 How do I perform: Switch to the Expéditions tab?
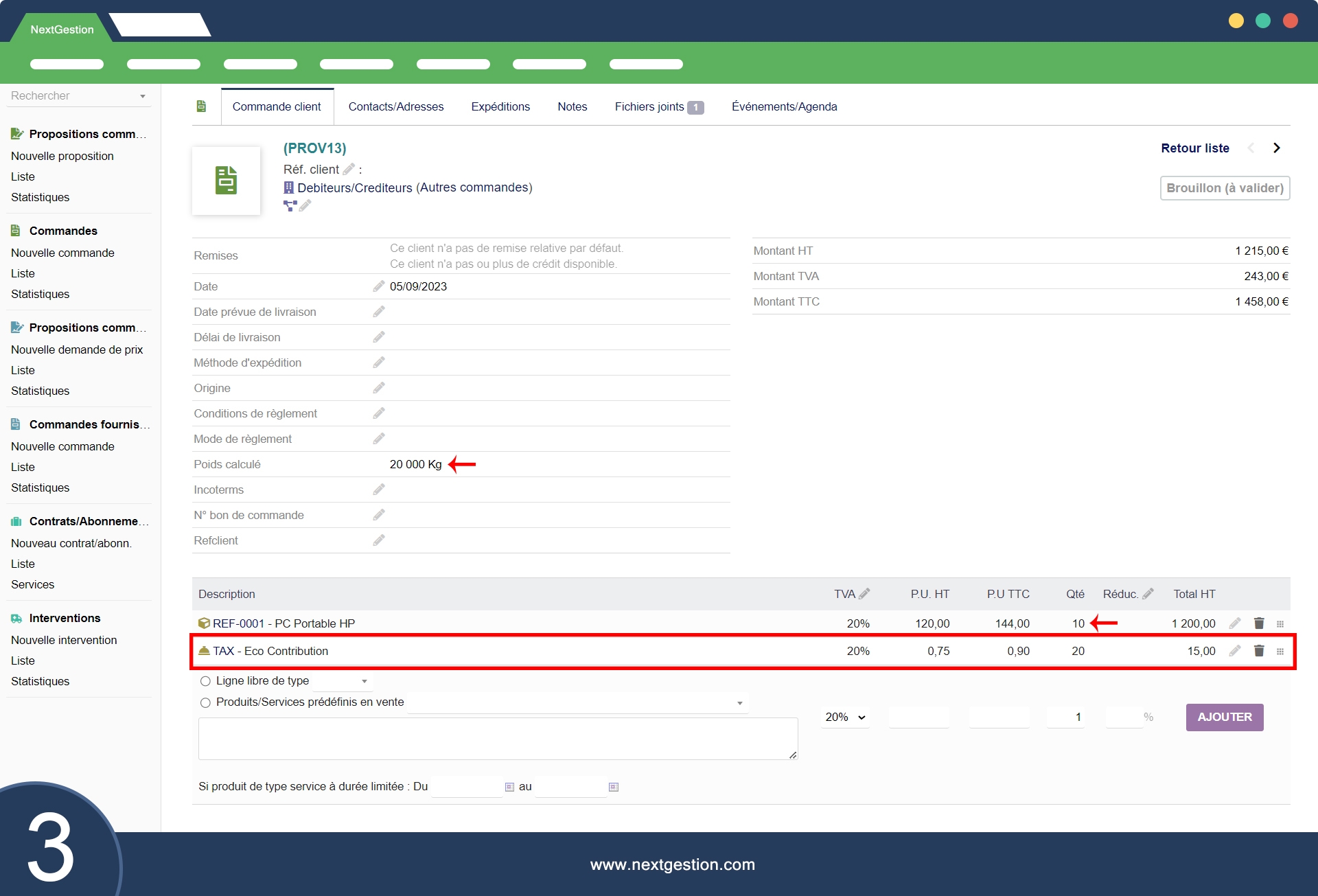click(500, 106)
